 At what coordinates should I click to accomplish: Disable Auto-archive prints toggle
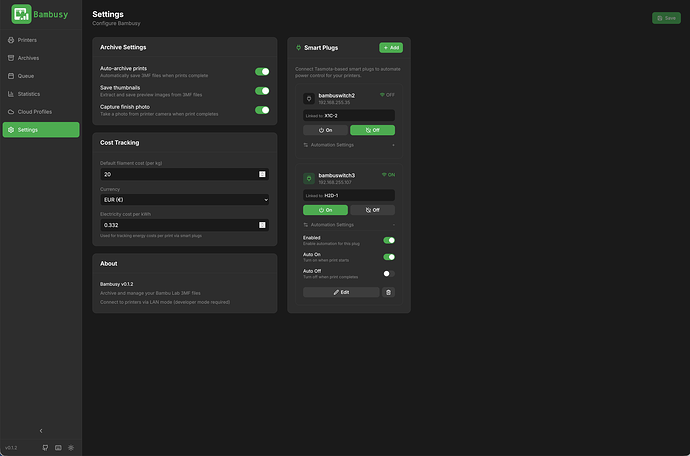pos(262,72)
